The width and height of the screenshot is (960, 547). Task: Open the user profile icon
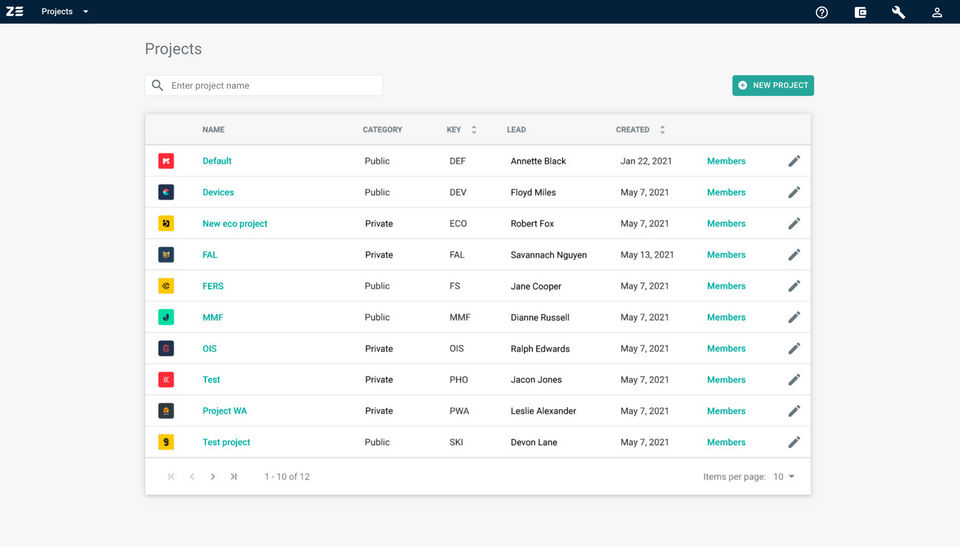[x=937, y=12]
